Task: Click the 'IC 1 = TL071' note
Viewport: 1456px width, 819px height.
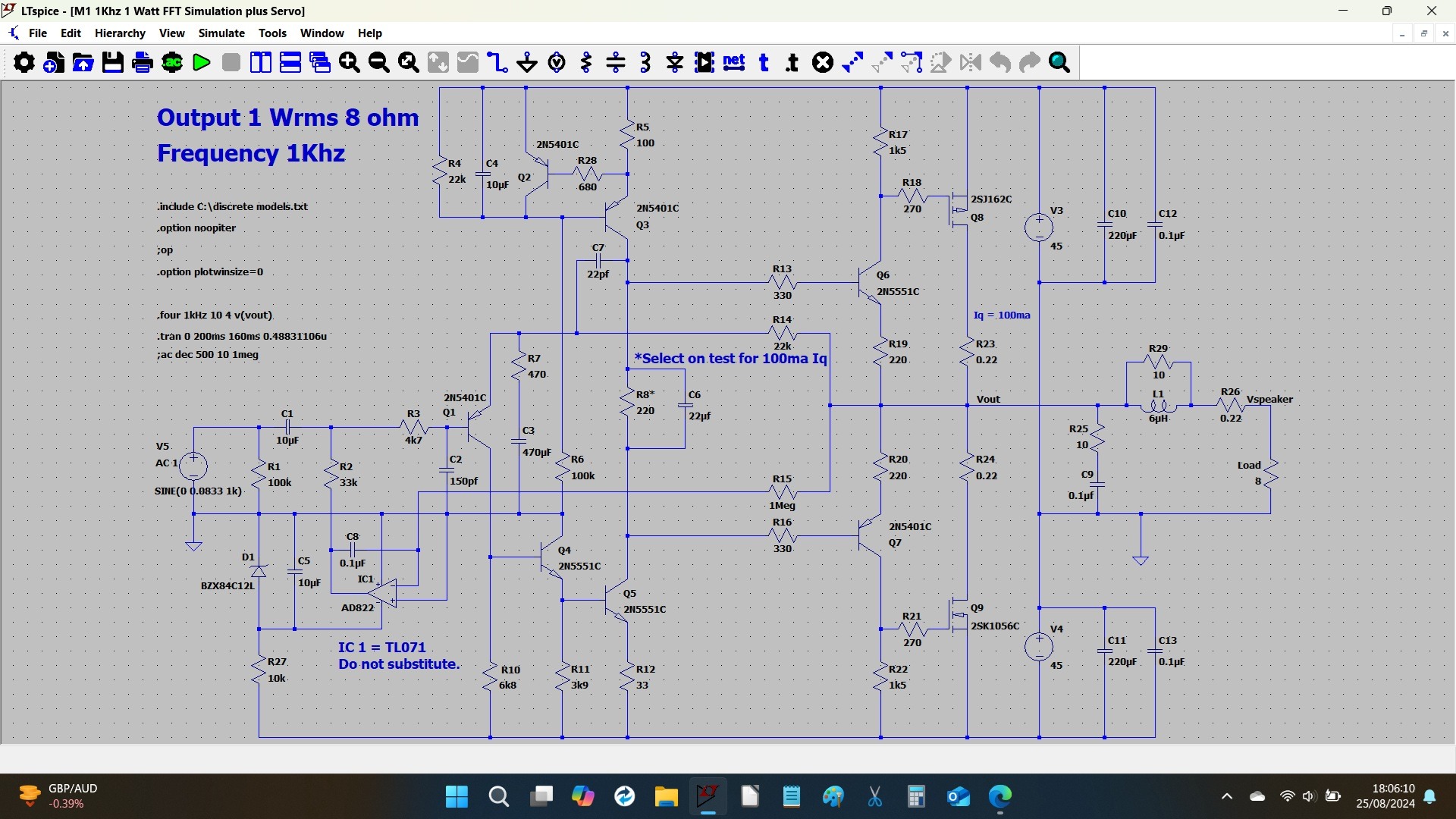Action: (381, 647)
